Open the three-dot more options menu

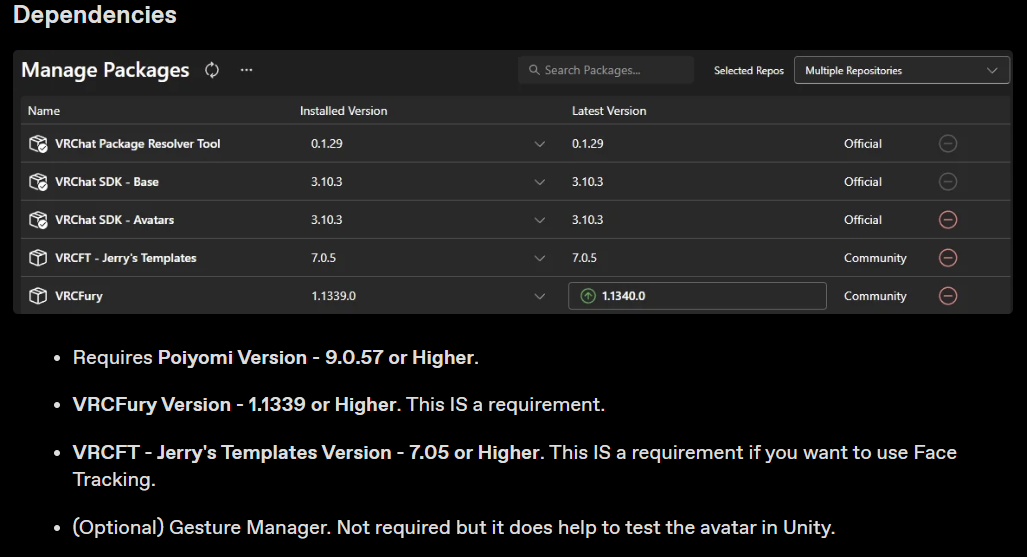(x=246, y=70)
